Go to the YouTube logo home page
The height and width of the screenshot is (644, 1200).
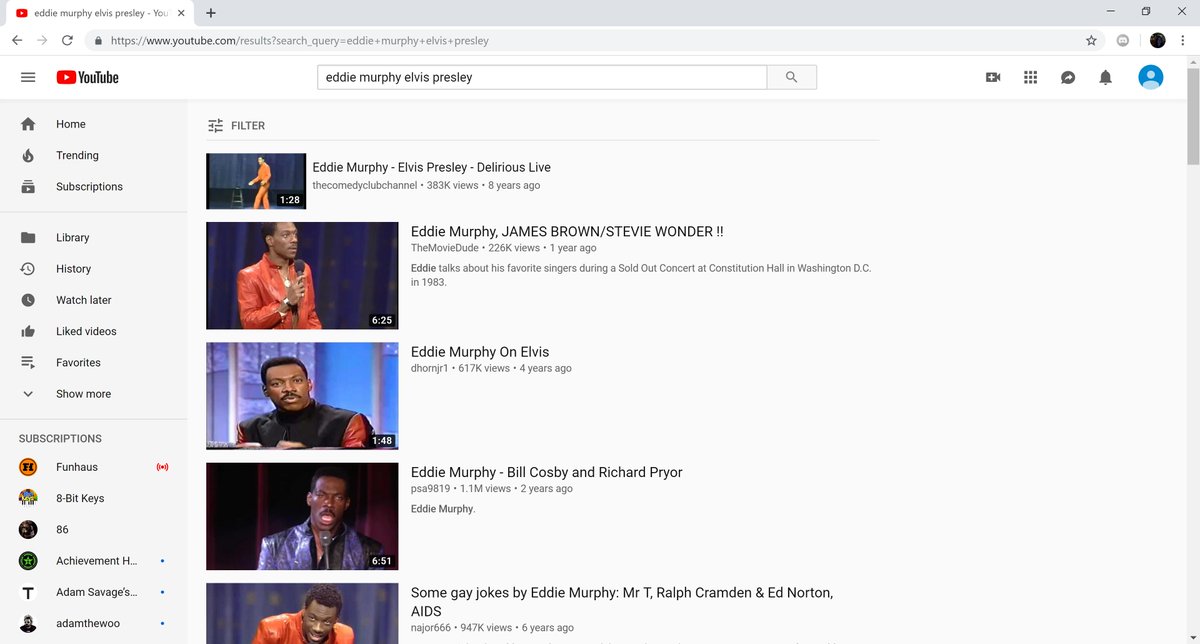click(87, 77)
